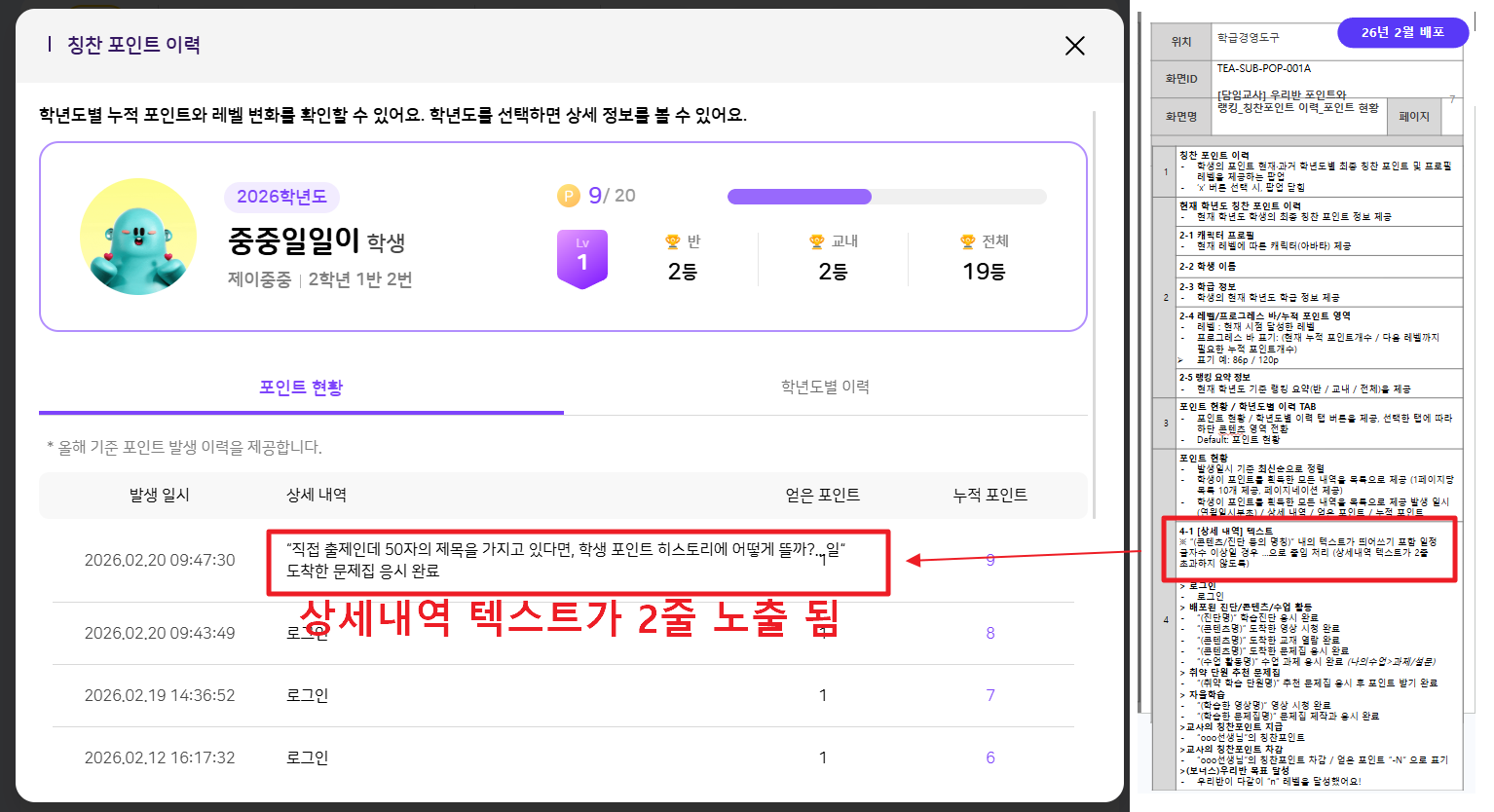The height and width of the screenshot is (812, 1494).
Task: Click the trophy icon next to 반
Action: (672, 241)
